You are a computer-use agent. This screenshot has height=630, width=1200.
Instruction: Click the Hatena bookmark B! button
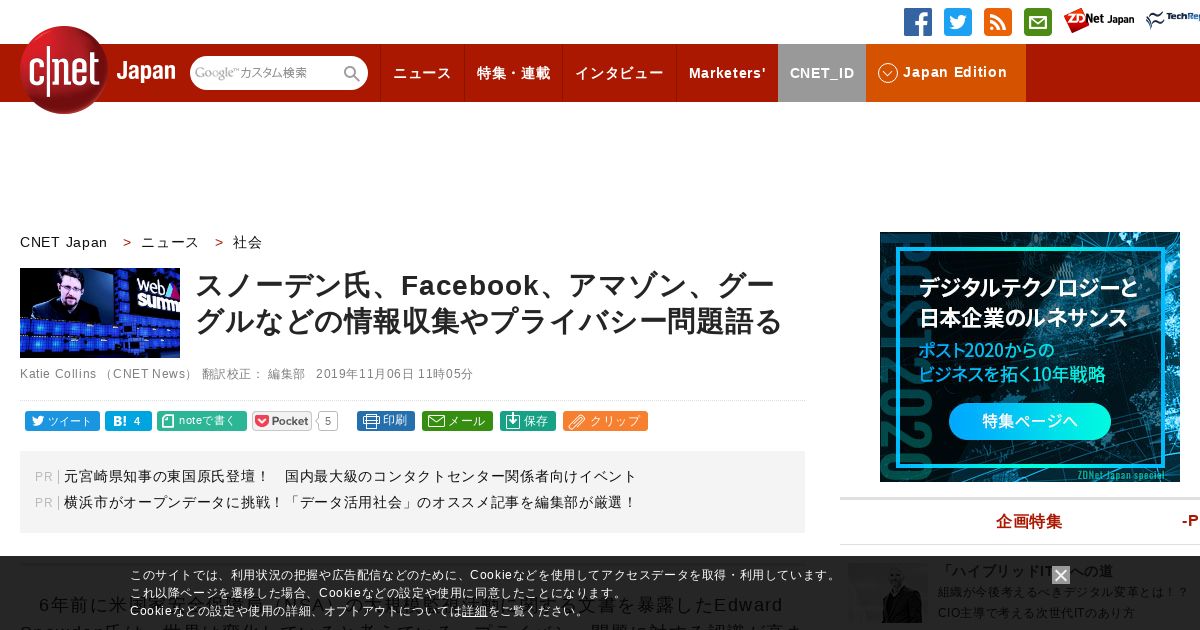coord(128,421)
